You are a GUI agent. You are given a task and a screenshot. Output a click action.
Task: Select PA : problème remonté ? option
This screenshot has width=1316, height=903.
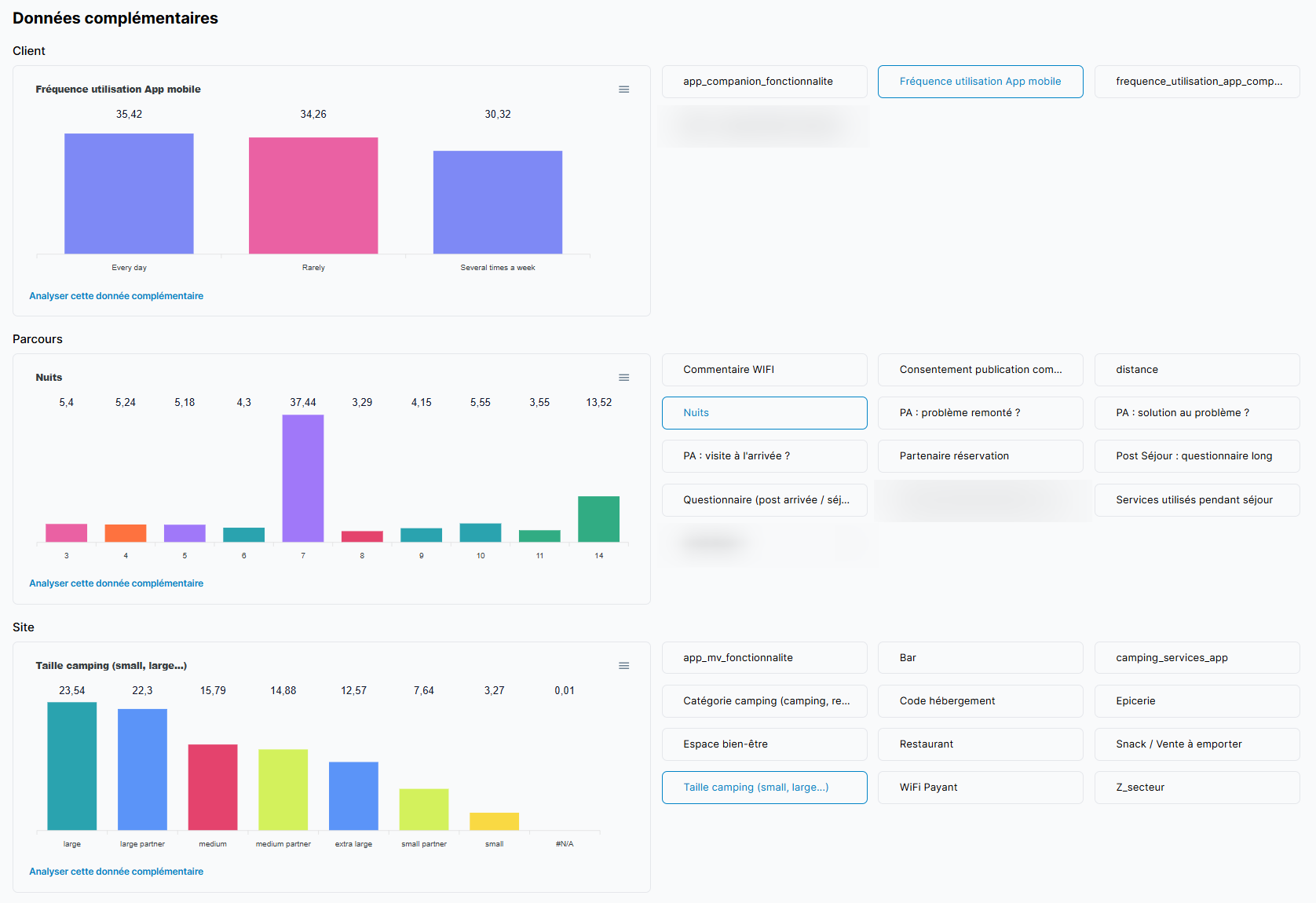[980, 413]
